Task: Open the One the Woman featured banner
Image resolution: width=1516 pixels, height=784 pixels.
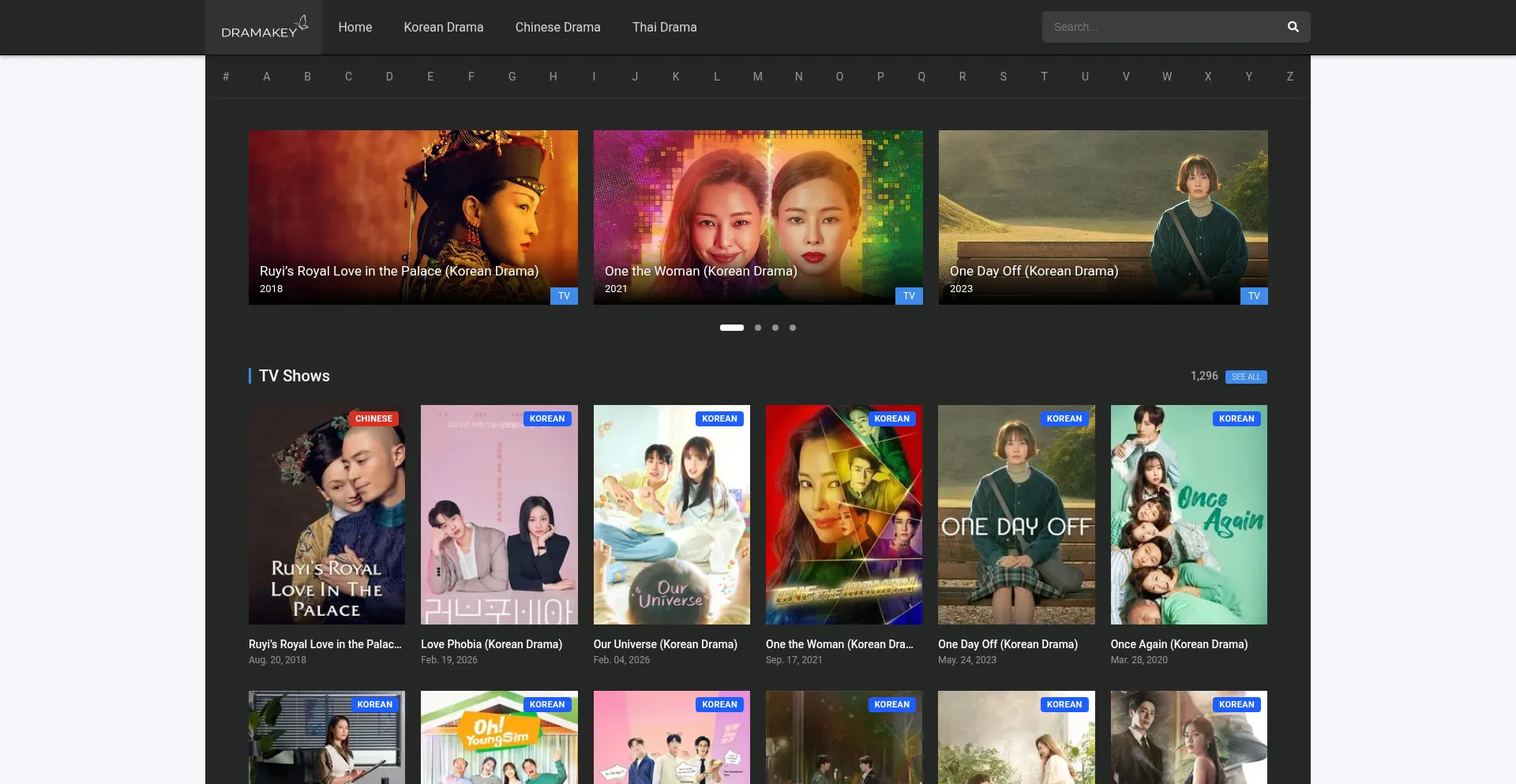Action: [x=758, y=217]
